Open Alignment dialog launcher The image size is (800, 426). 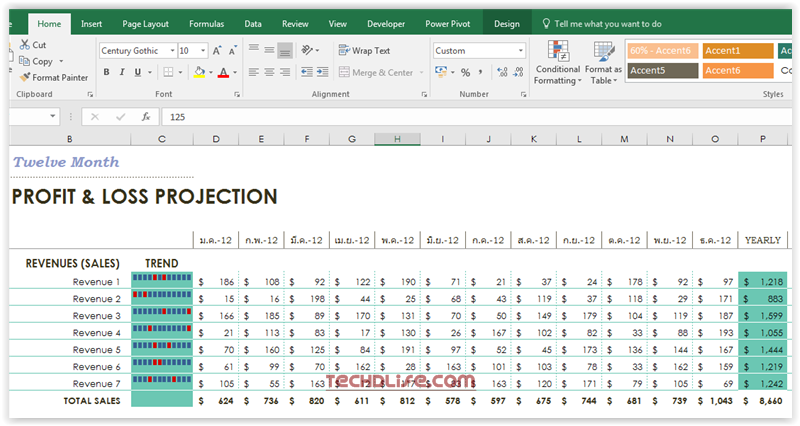(x=424, y=94)
